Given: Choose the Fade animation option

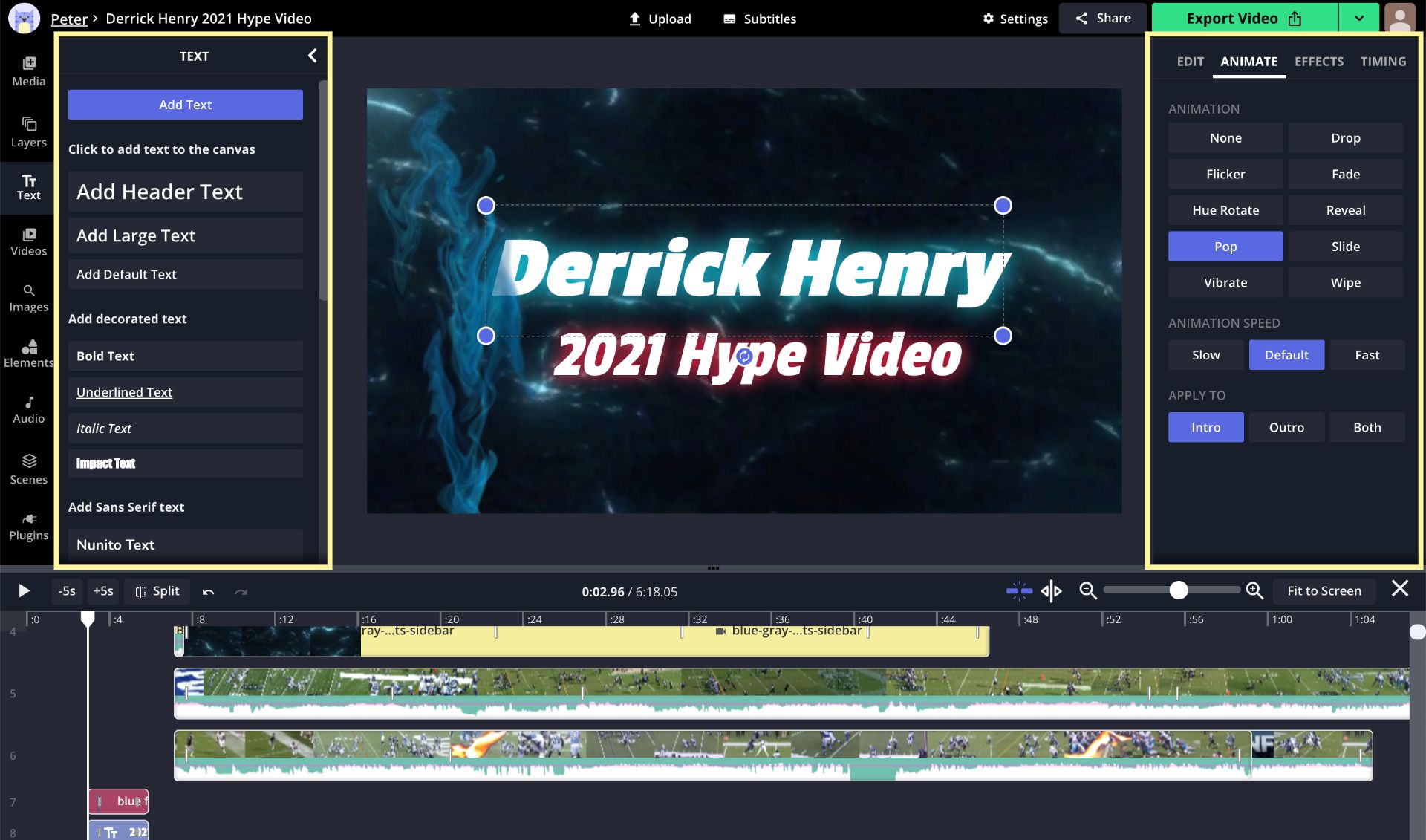Looking at the screenshot, I should click(1345, 174).
